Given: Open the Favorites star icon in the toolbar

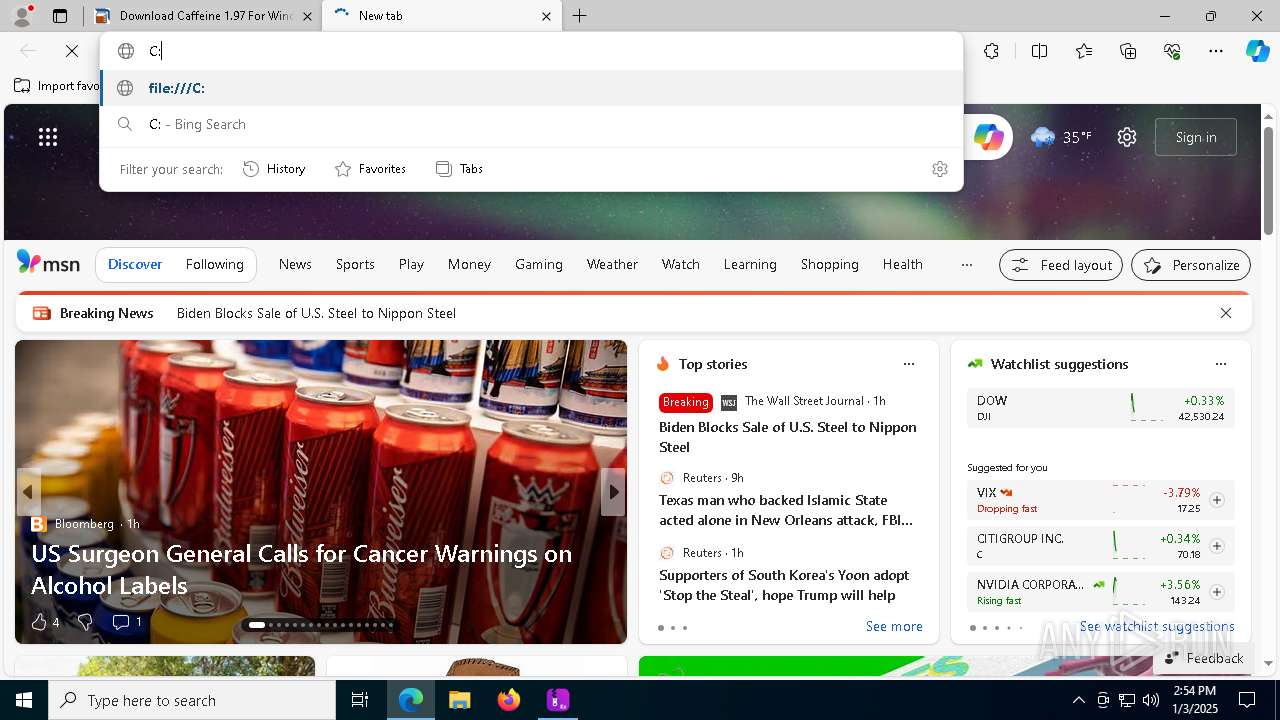Looking at the screenshot, I should 1084,51.
